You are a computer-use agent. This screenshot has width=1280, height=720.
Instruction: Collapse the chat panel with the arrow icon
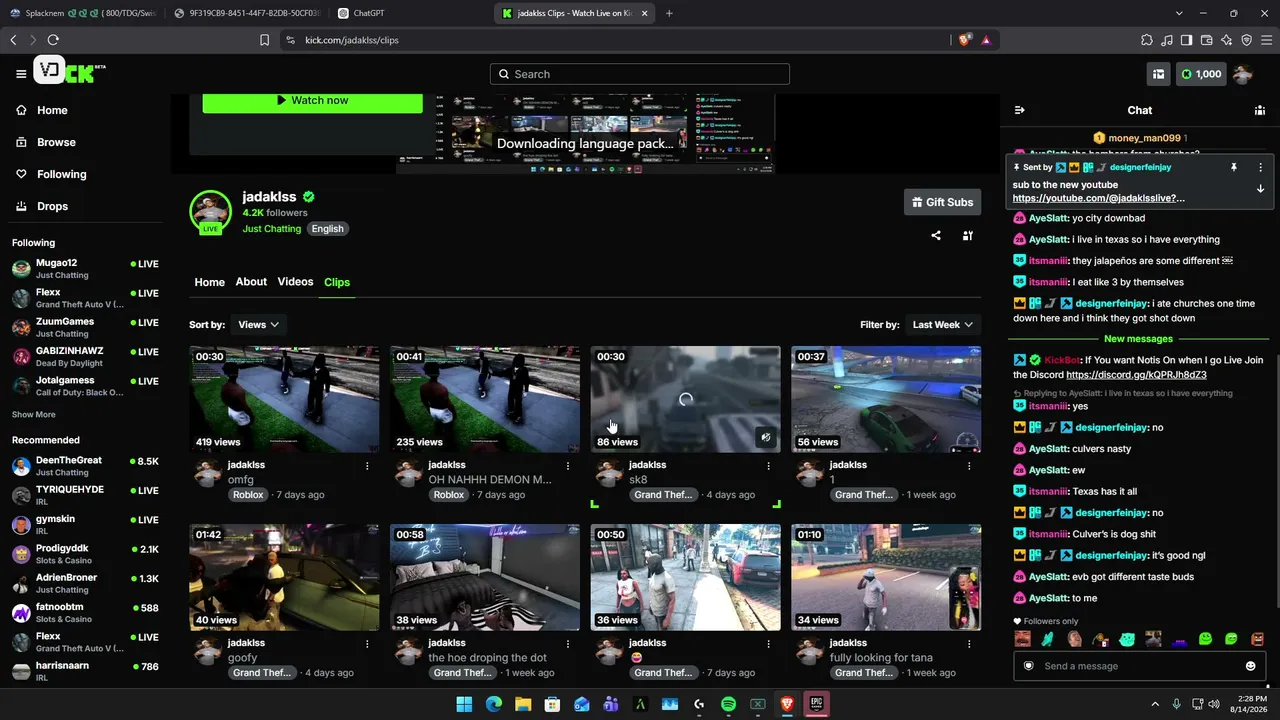pyautogui.click(x=1019, y=110)
